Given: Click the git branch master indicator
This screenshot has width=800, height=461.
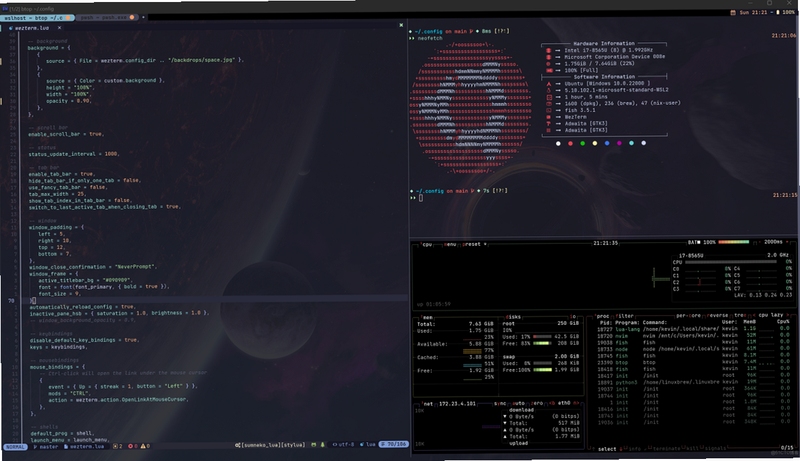Looking at the screenshot, I should point(46,446).
